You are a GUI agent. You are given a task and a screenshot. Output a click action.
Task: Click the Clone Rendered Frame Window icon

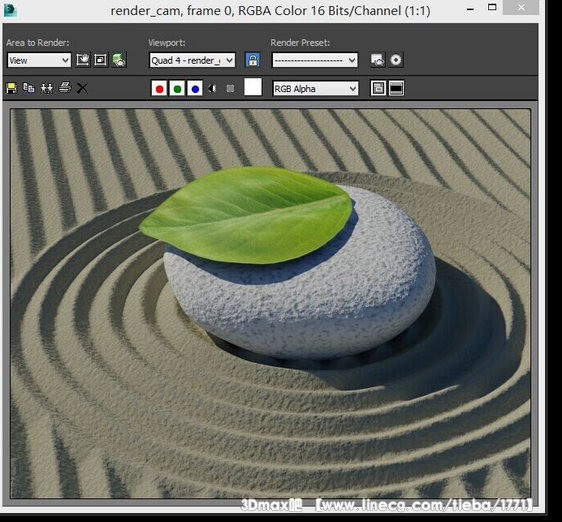[47, 88]
